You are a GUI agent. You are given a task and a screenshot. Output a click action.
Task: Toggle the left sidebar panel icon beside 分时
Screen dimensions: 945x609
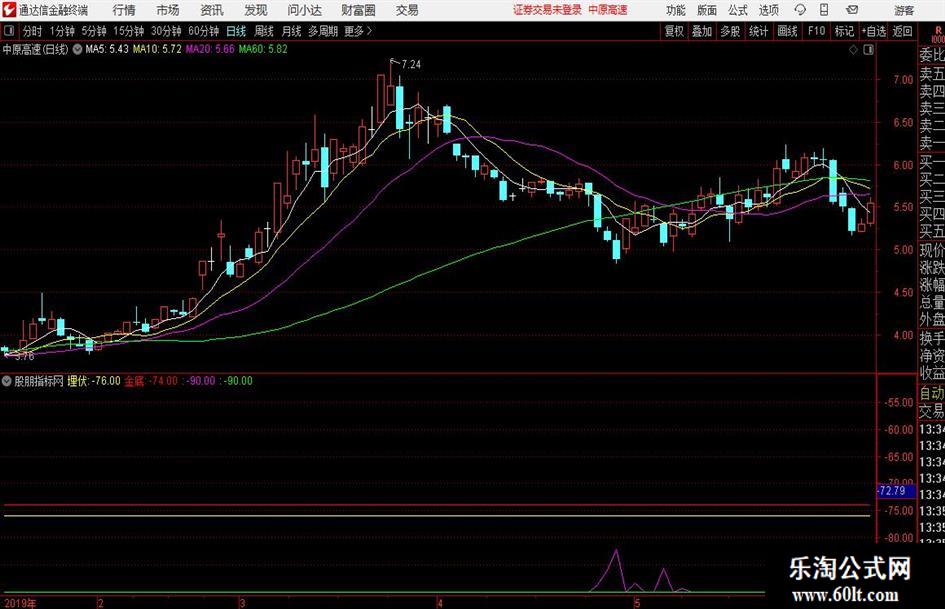click(x=9, y=31)
